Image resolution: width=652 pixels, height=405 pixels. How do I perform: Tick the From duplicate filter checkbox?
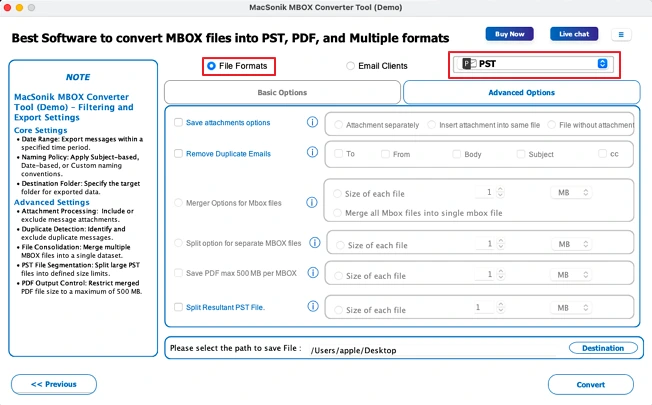[385, 154]
